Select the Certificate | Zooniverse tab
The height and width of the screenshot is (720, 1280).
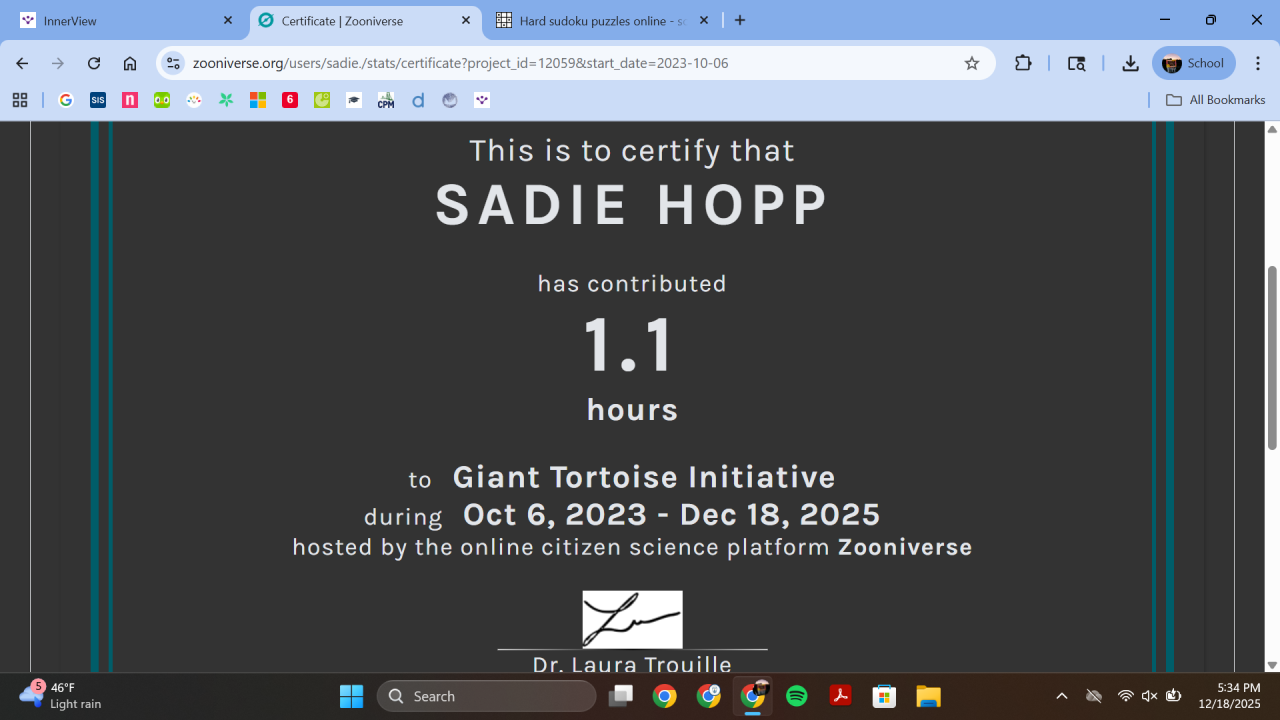coord(365,21)
